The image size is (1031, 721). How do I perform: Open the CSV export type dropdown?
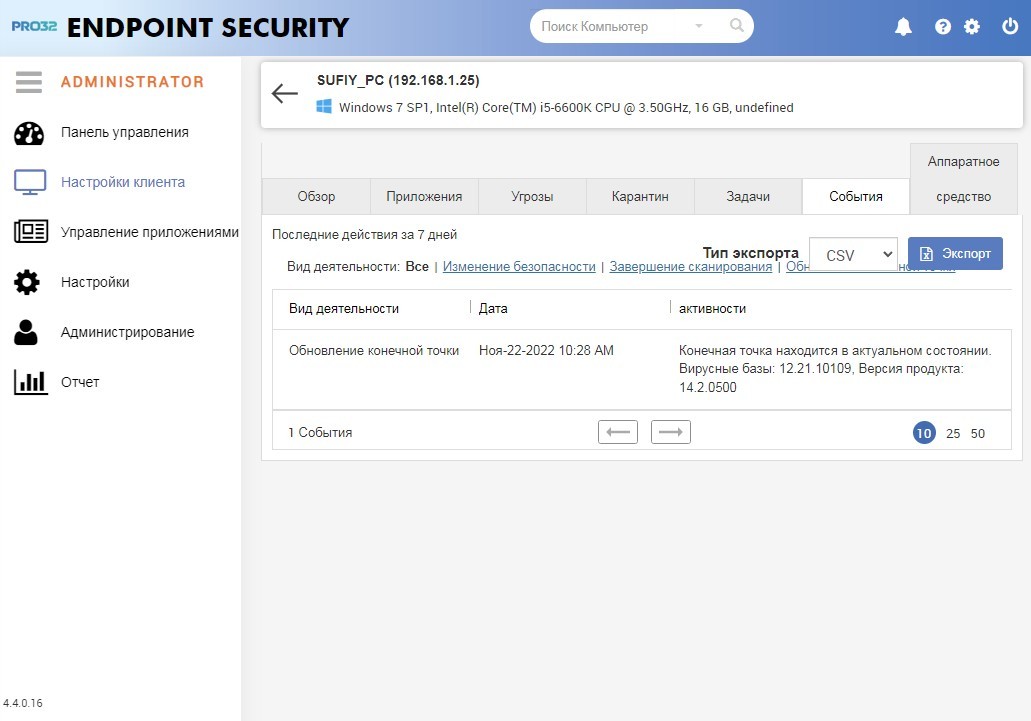click(853, 254)
